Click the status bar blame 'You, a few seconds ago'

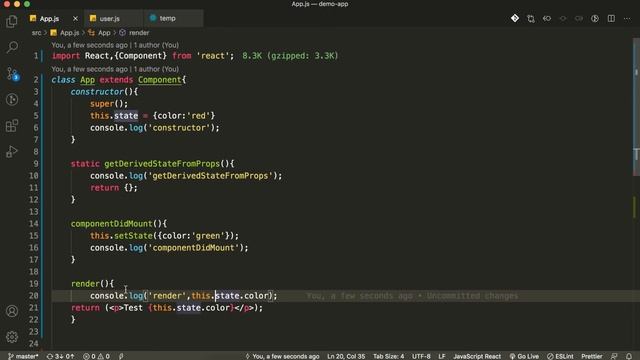point(282,356)
